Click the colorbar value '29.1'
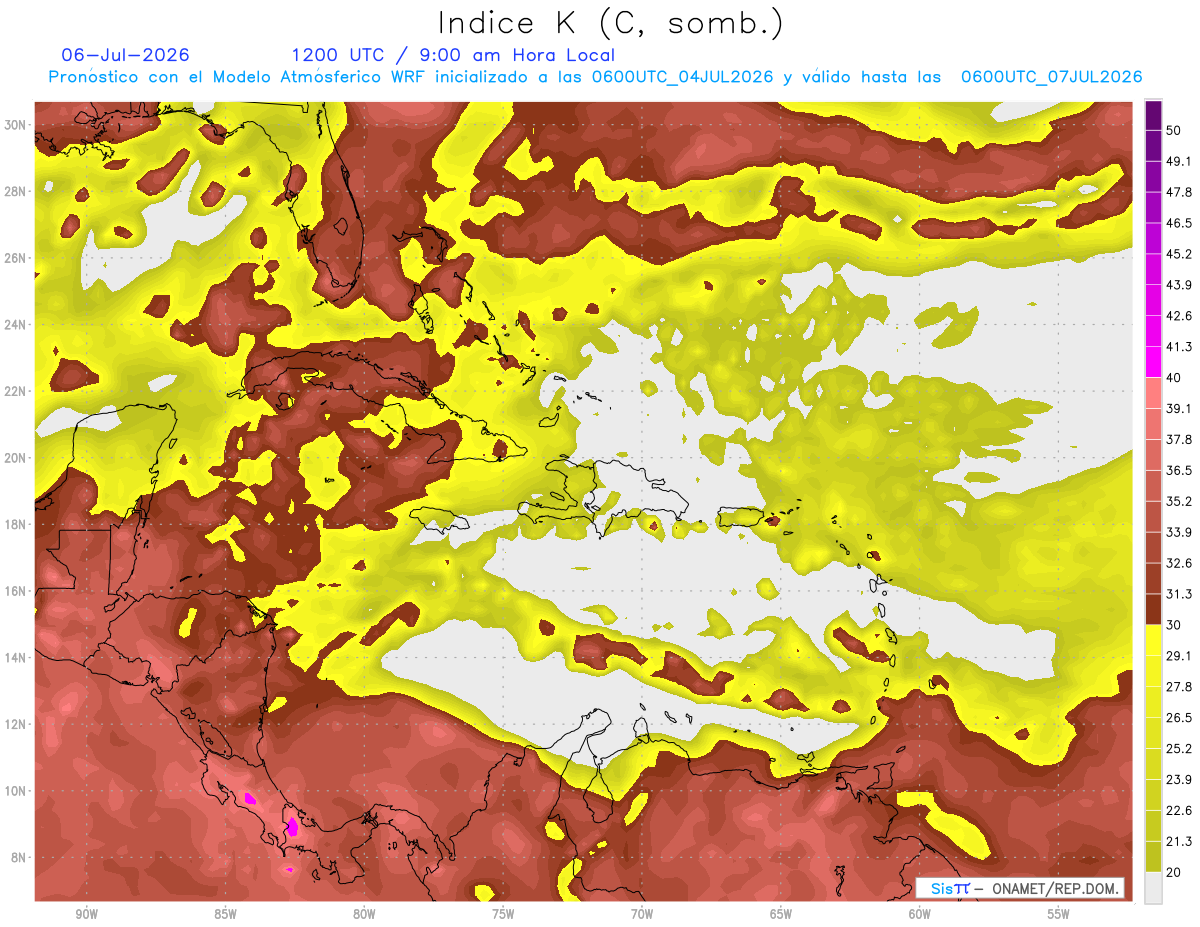The image size is (1200, 927). (1180, 656)
